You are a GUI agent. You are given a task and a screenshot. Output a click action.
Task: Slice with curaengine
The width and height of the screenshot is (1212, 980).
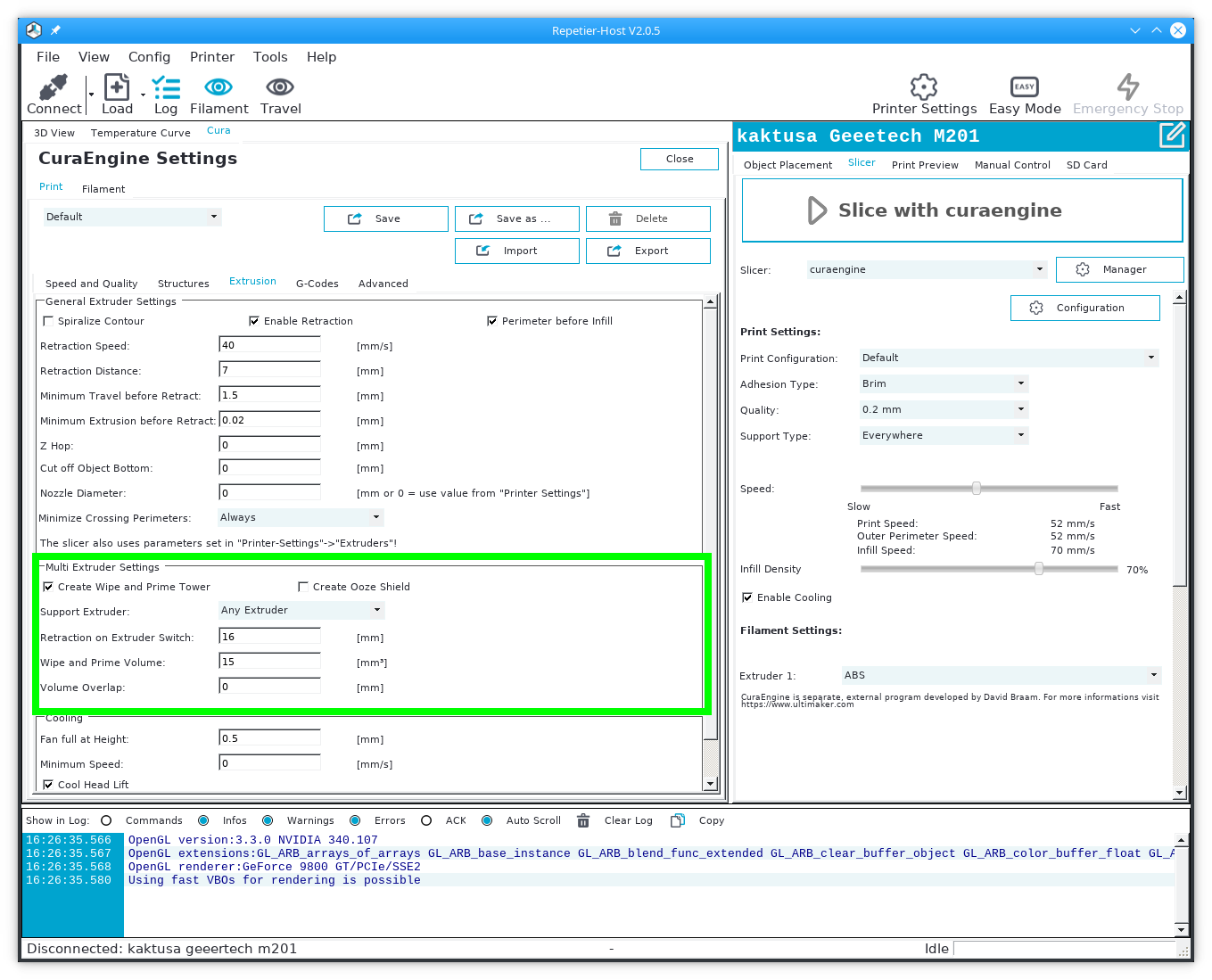962,210
